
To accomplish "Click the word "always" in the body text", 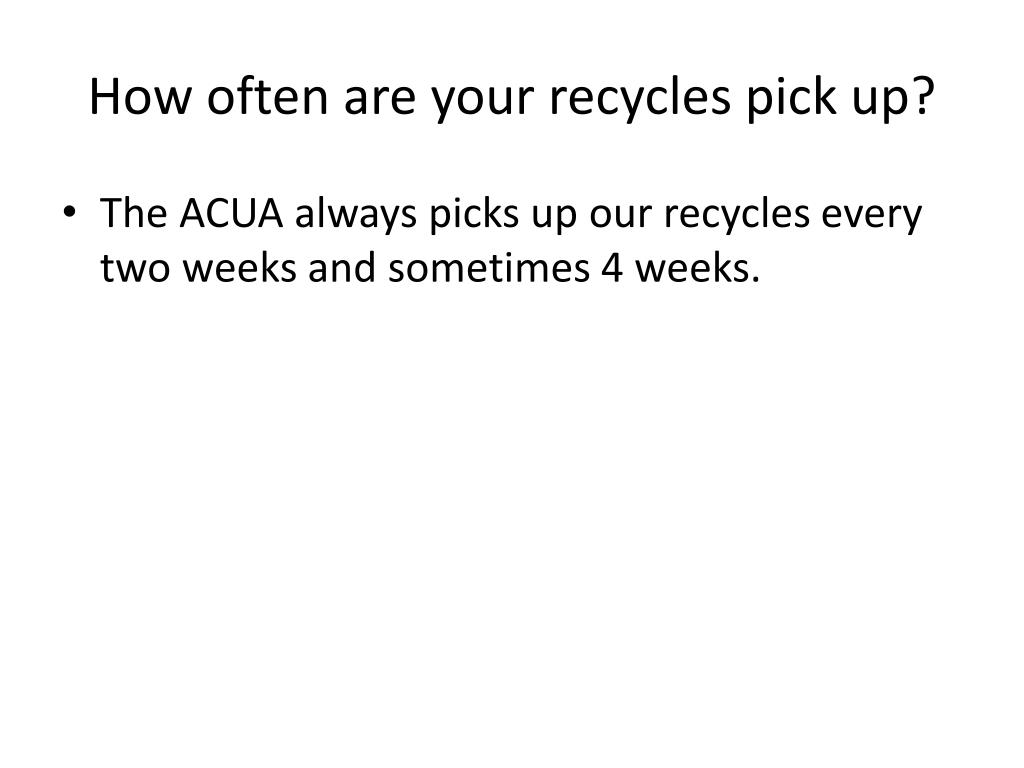I will point(355,216).
